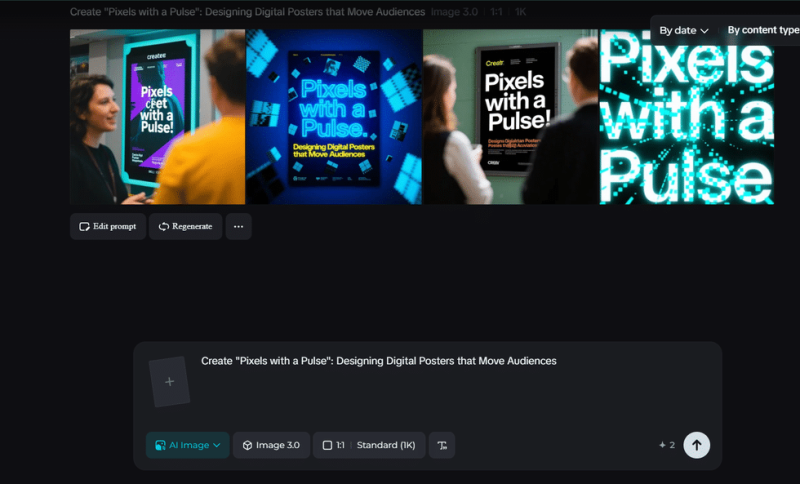The width and height of the screenshot is (800, 484).
Task: Change the 1:1 Standard (1K) aspect setting
Action: [x=369, y=445]
